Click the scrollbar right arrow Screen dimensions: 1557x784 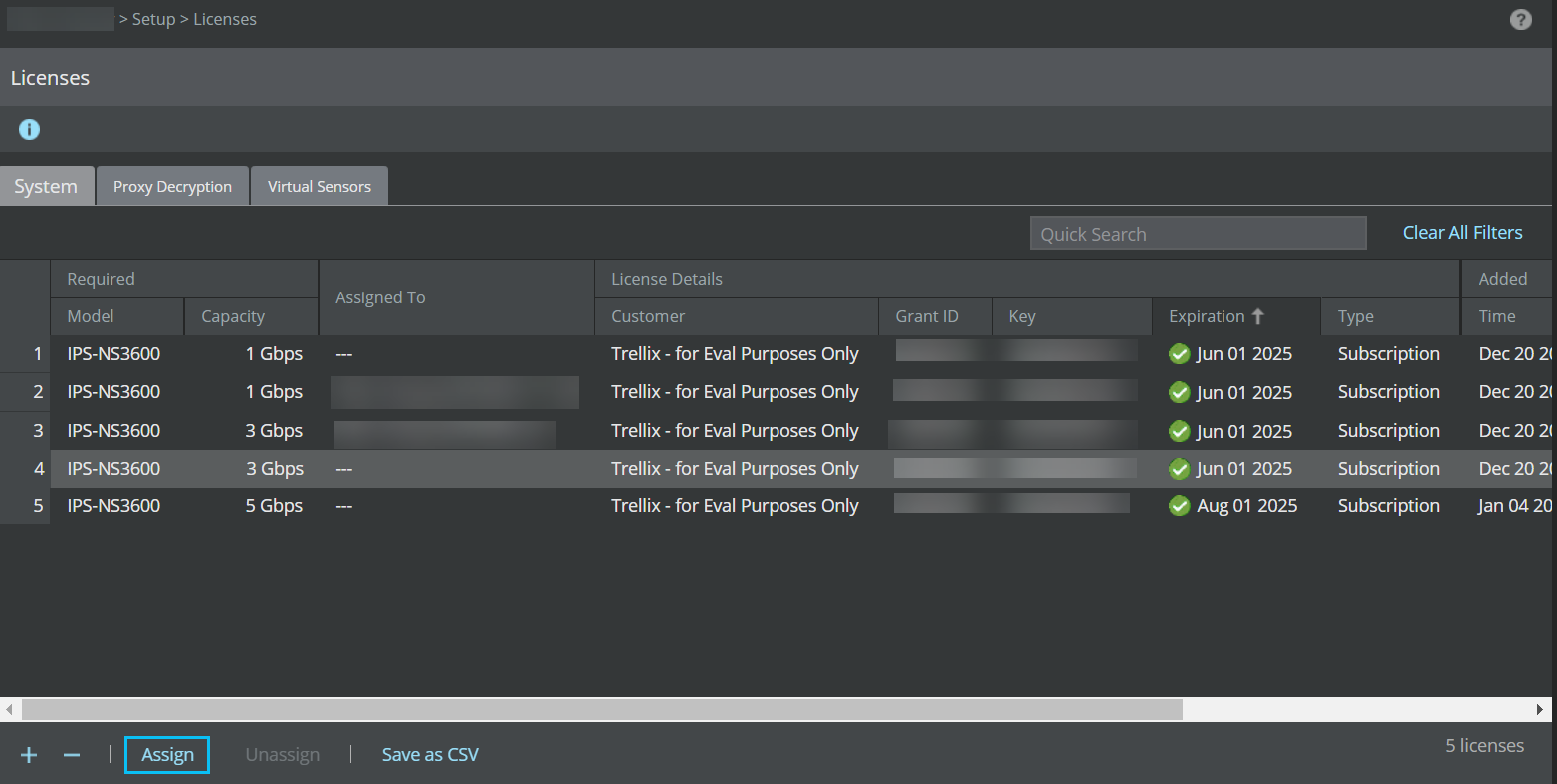(x=1540, y=709)
